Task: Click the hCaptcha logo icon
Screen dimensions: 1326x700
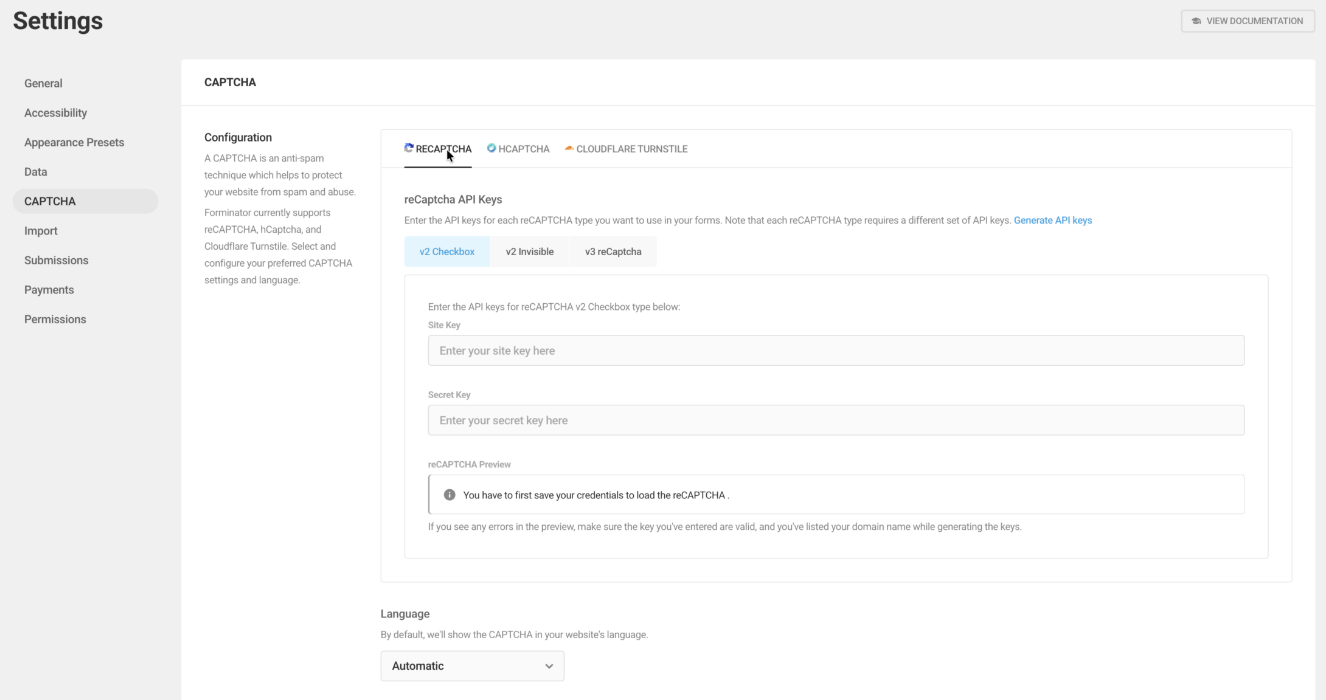Action: point(492,148)
